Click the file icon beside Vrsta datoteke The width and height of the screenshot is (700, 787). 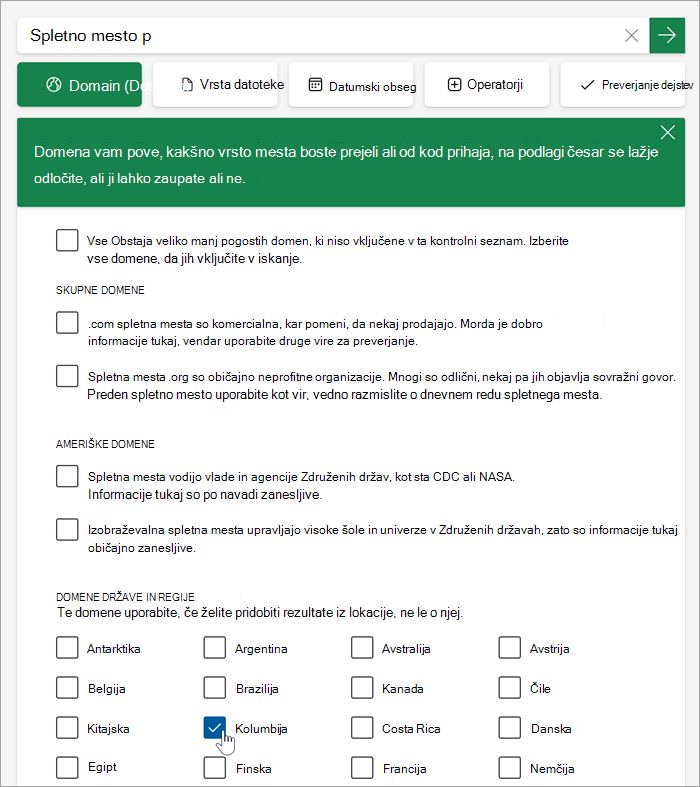pyautogui.click(x=187, y=85)
